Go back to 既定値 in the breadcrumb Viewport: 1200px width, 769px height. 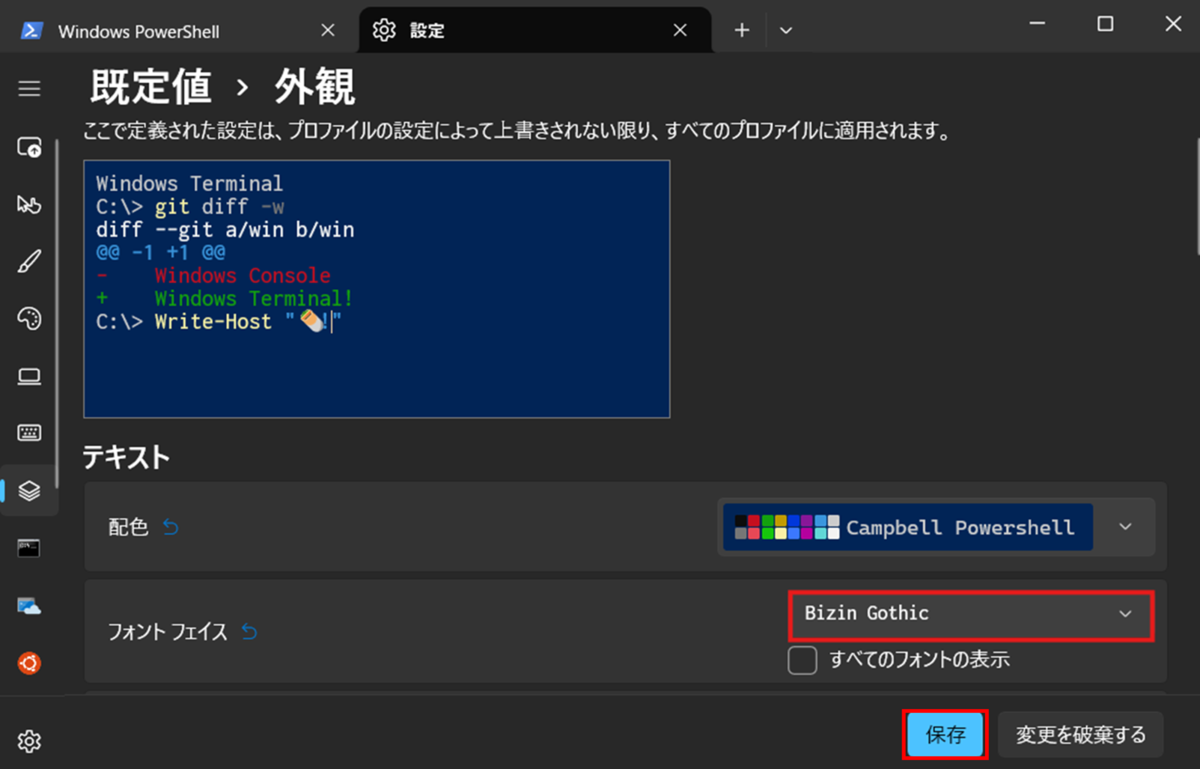[150, 88]
